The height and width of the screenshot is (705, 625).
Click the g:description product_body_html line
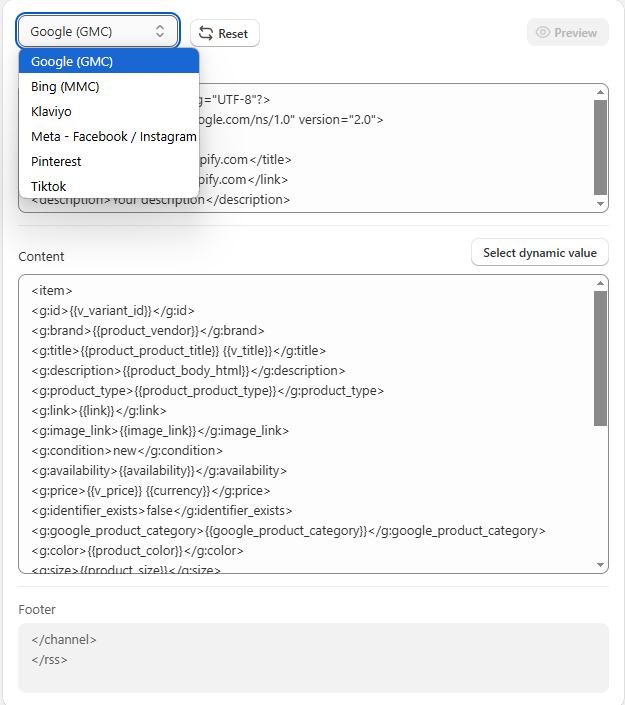[188, 370]
